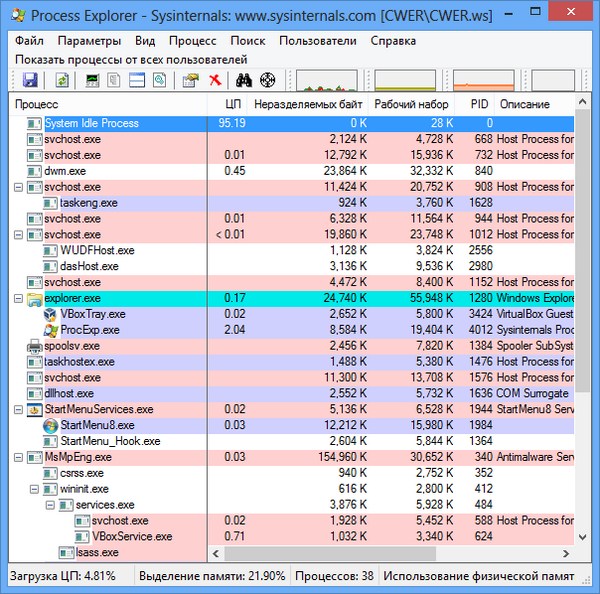Viewport: 600px width, 594px height.
Task: Collapse the explorer.exe process tree node
Action: pos(19,298)
